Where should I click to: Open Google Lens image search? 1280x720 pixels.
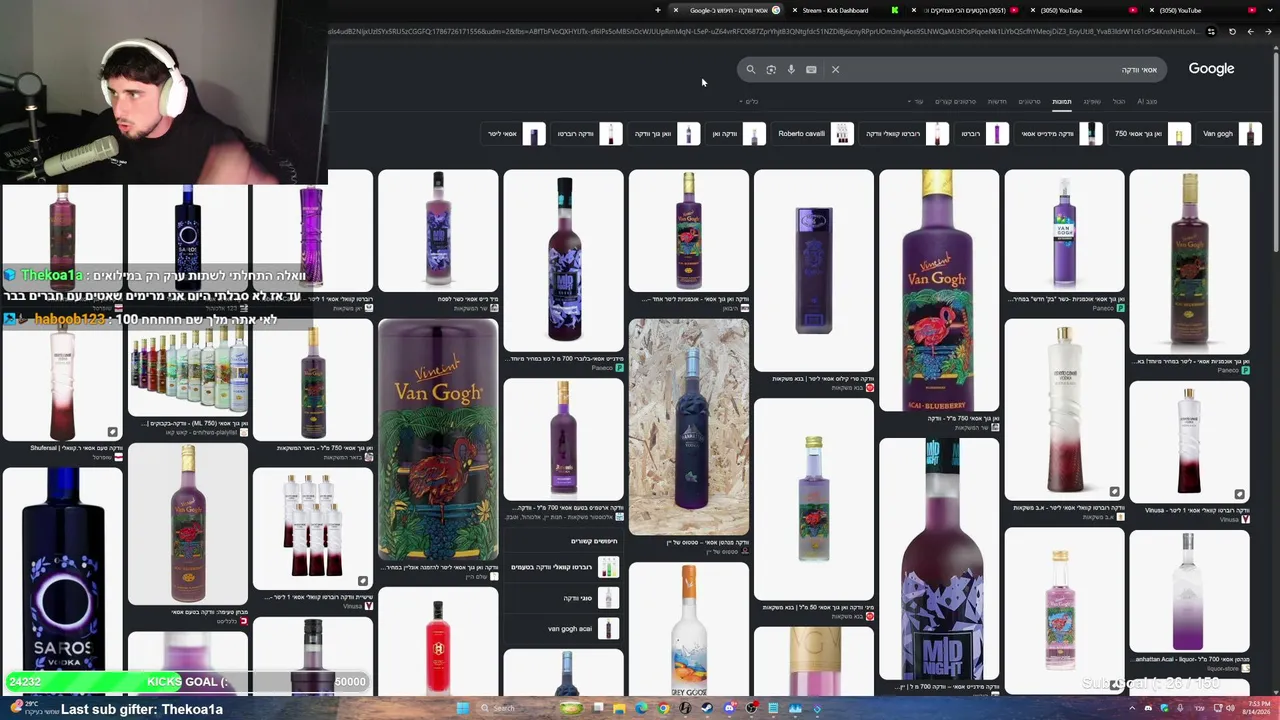point(771,70)
